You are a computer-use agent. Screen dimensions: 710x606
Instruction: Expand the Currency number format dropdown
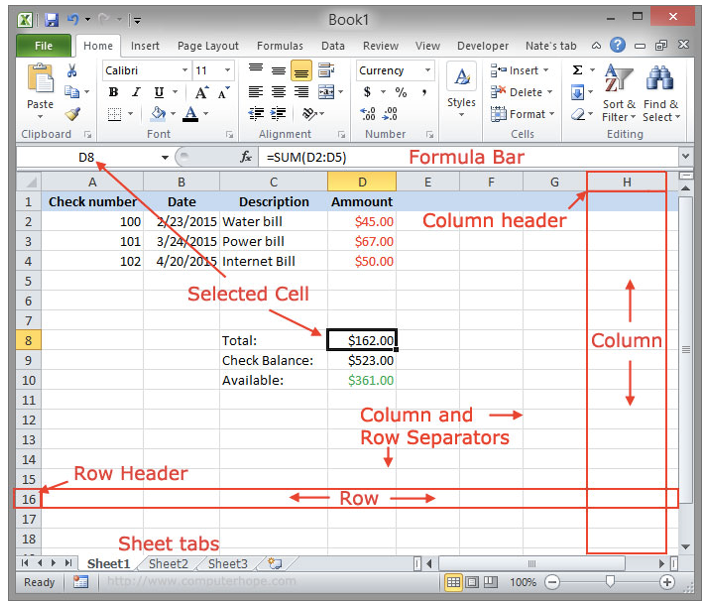point(428,70)
